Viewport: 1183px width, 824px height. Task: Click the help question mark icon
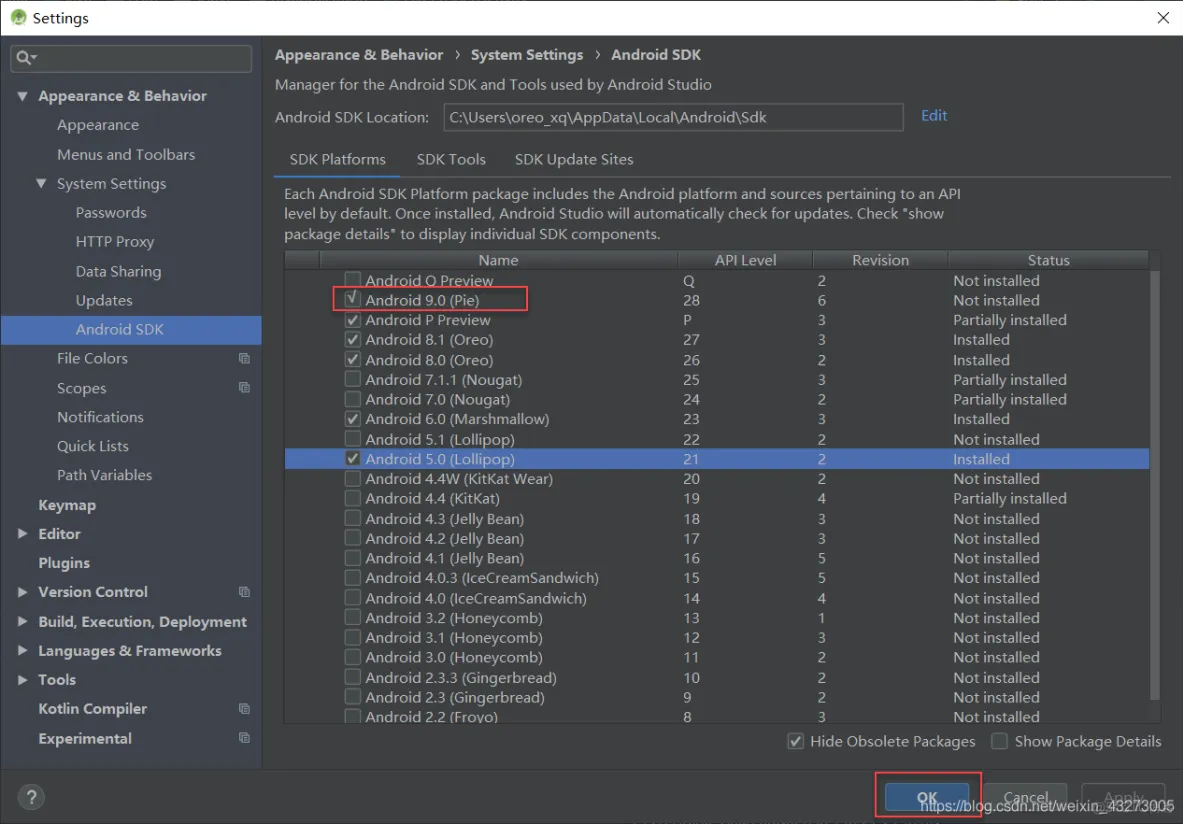31,797
